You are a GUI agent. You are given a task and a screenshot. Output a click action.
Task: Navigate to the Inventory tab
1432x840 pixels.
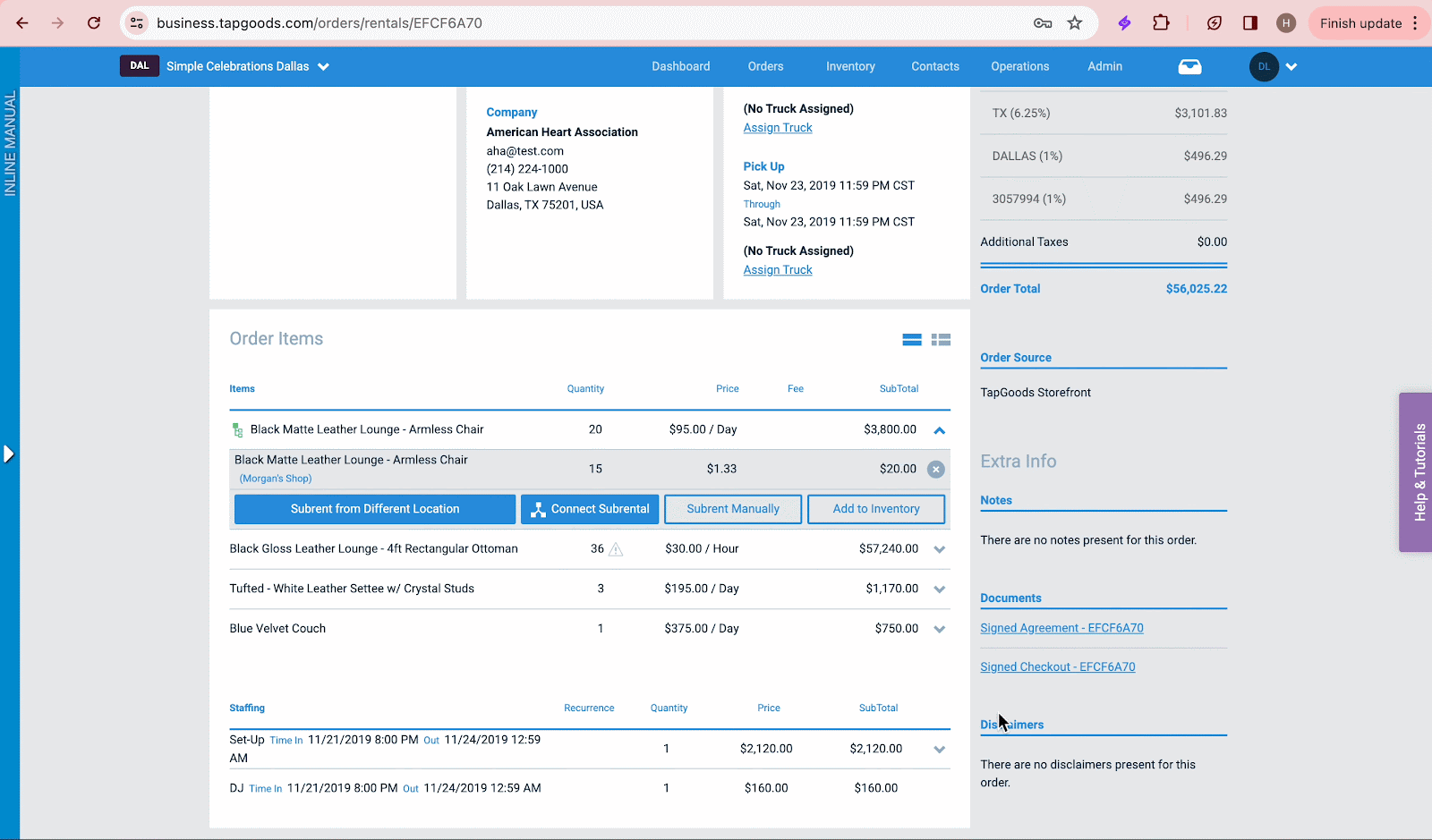[849, 66]
